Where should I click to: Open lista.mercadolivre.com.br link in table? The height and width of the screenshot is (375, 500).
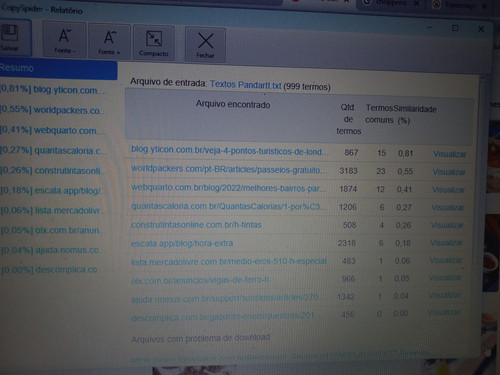click(x=229, y=262)
